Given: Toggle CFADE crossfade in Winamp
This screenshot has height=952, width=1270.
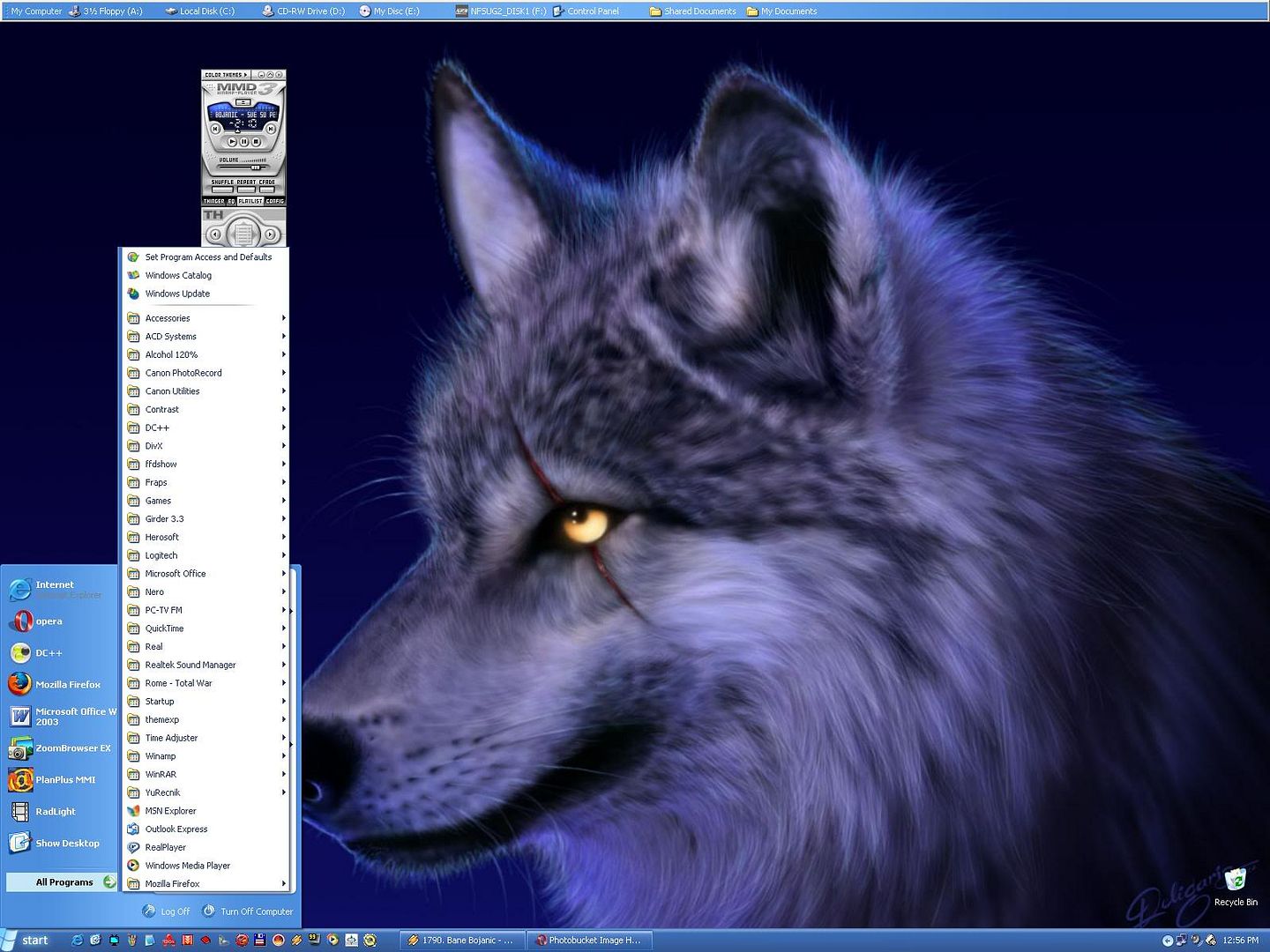Looking at the screenshot, I should pos(267,188).
